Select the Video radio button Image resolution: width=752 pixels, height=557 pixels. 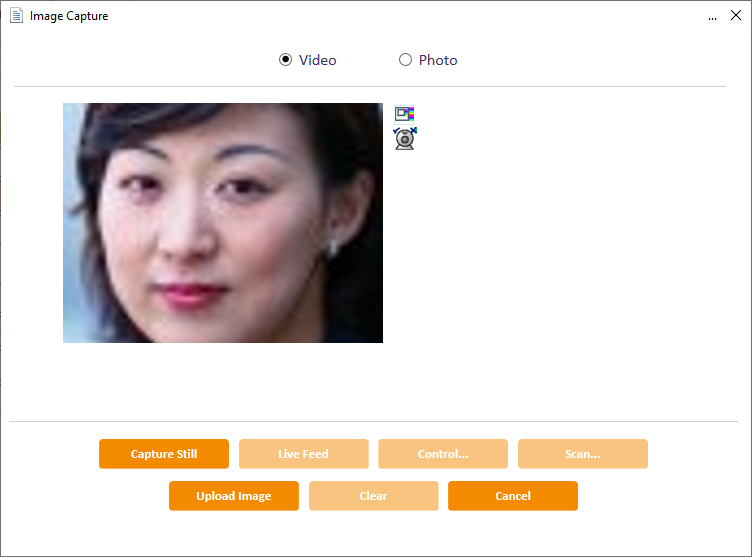tap(285, 60)
